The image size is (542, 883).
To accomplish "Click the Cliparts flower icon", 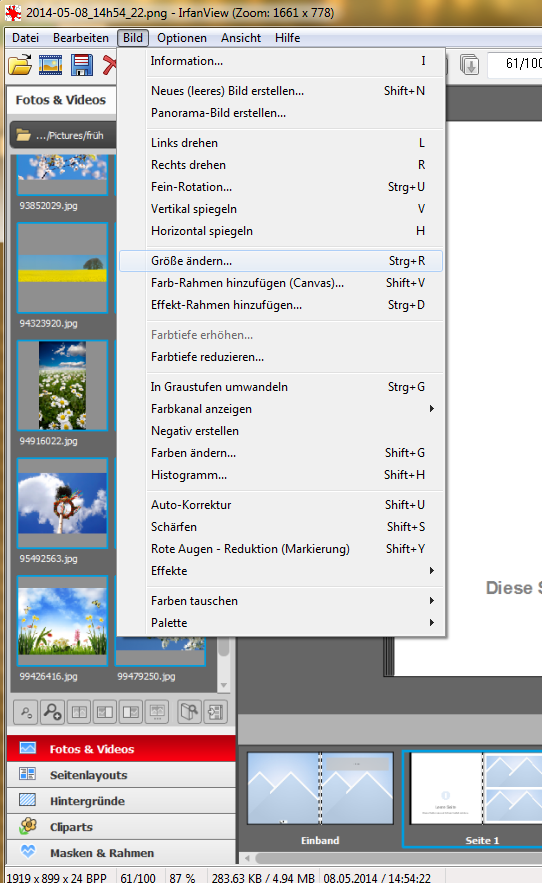I will (x=28, y=826).
